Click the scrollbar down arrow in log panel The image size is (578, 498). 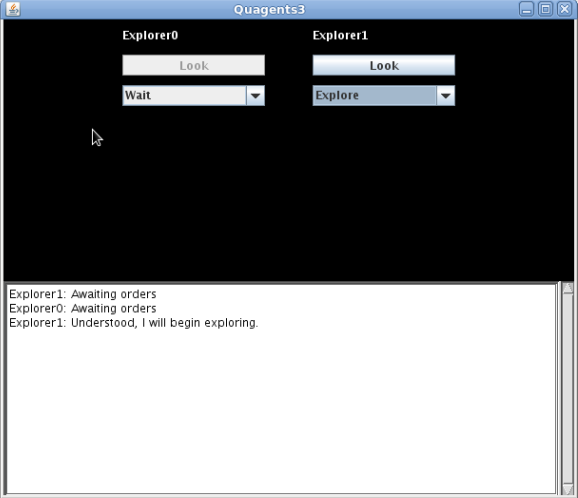click(x=568, y=489)
